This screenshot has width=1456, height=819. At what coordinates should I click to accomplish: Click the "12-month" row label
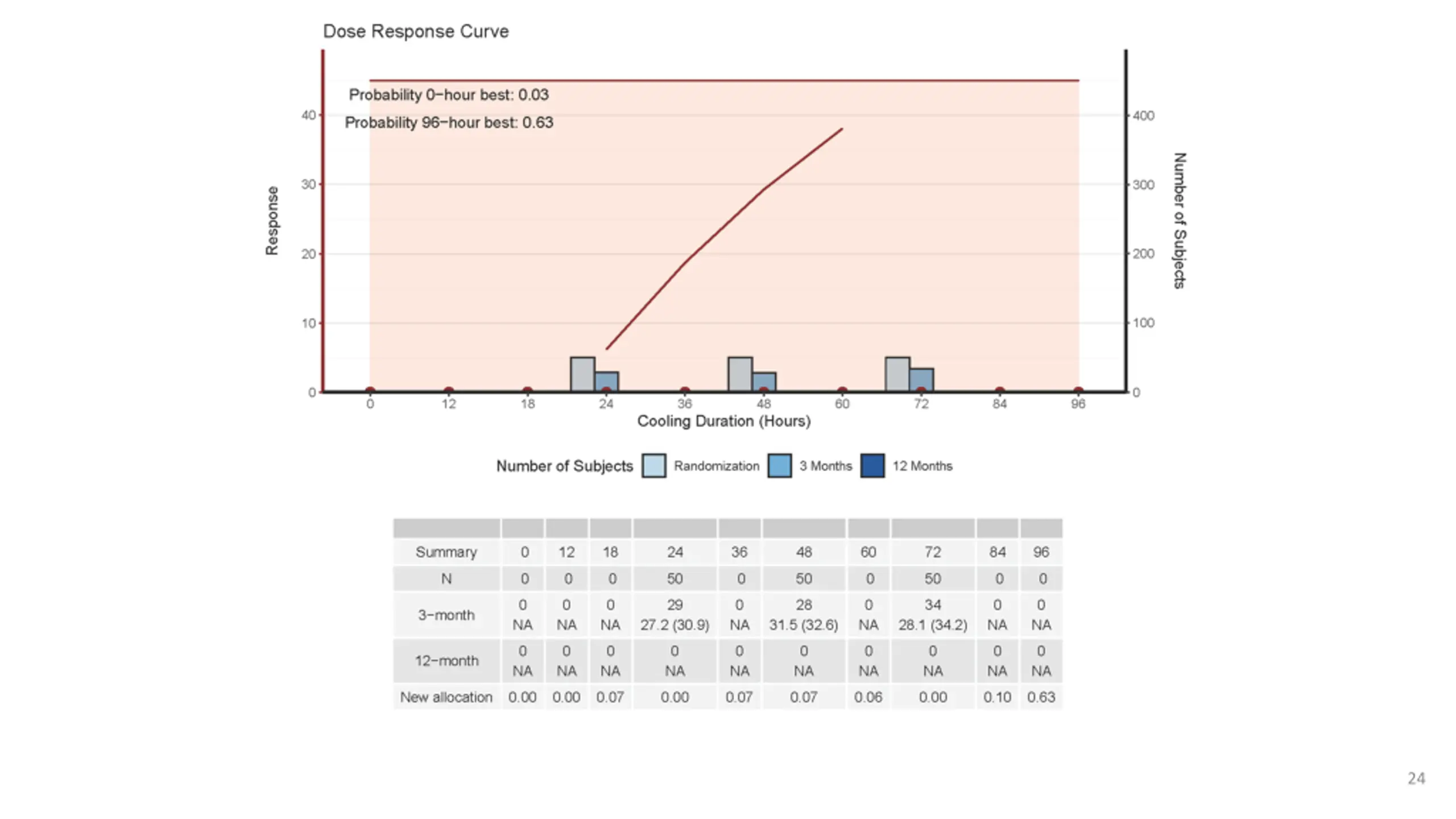(446, 661)
